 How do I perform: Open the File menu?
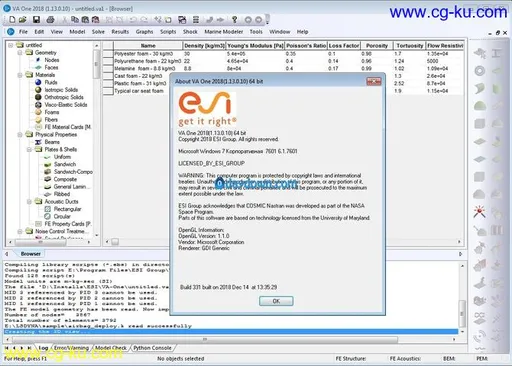[x=23, y=32]
